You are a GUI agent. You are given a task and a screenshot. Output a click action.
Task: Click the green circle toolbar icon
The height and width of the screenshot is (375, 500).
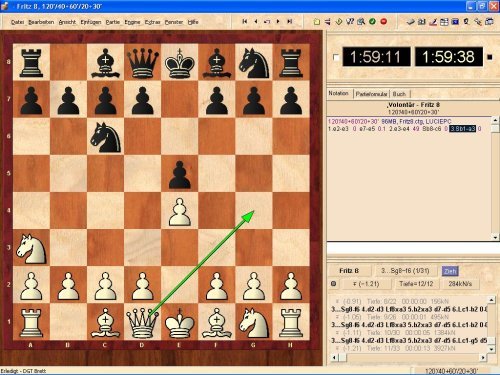coord(372,21)
